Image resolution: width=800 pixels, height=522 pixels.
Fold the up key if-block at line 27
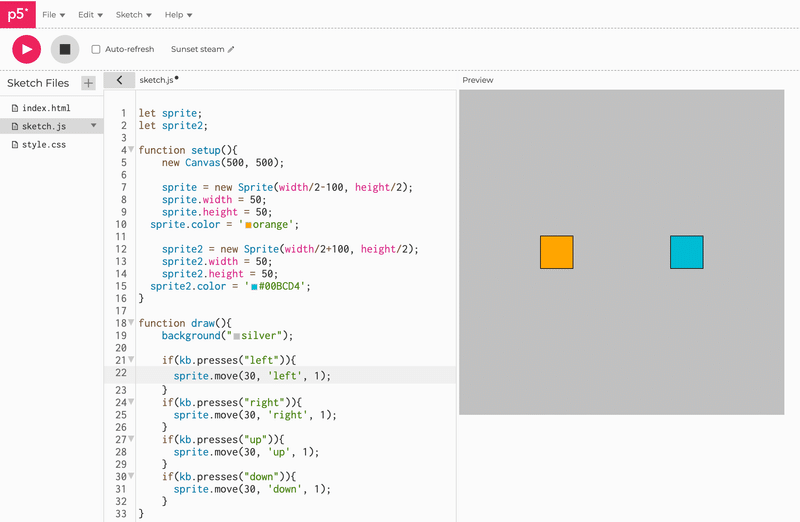[131, 439]
